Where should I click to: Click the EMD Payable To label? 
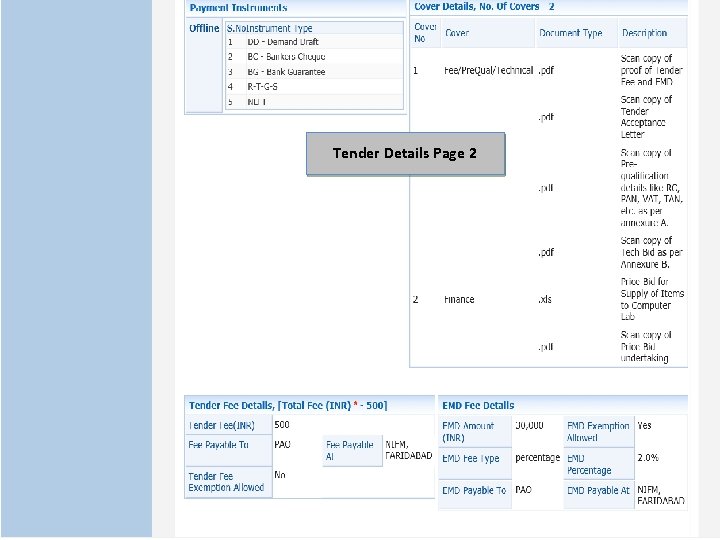474,490
